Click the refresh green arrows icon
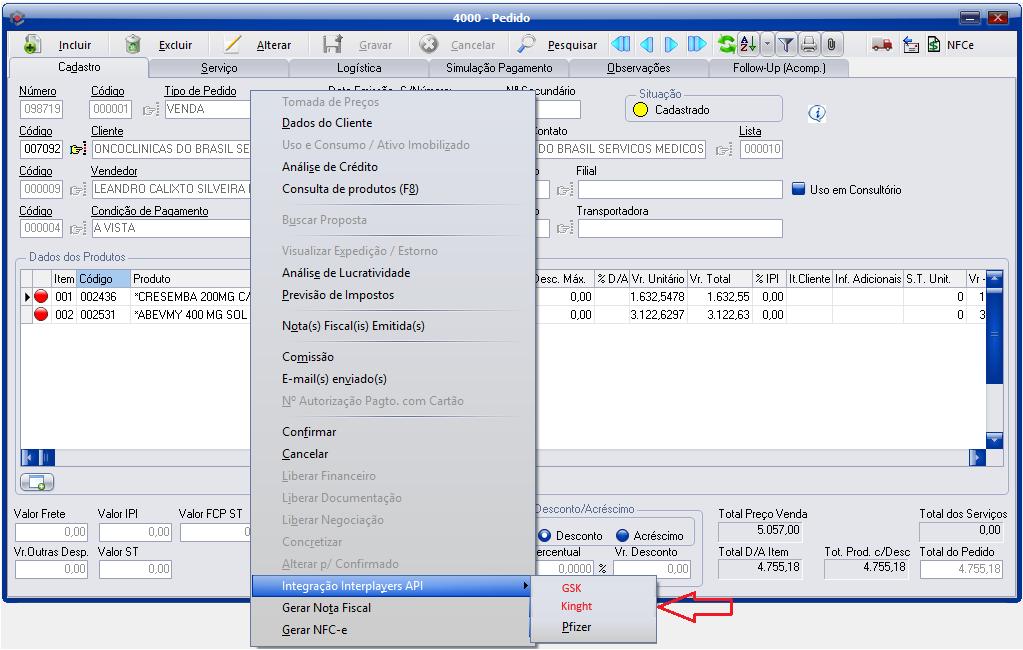1023x650 pixels. [x=727, y=44]
